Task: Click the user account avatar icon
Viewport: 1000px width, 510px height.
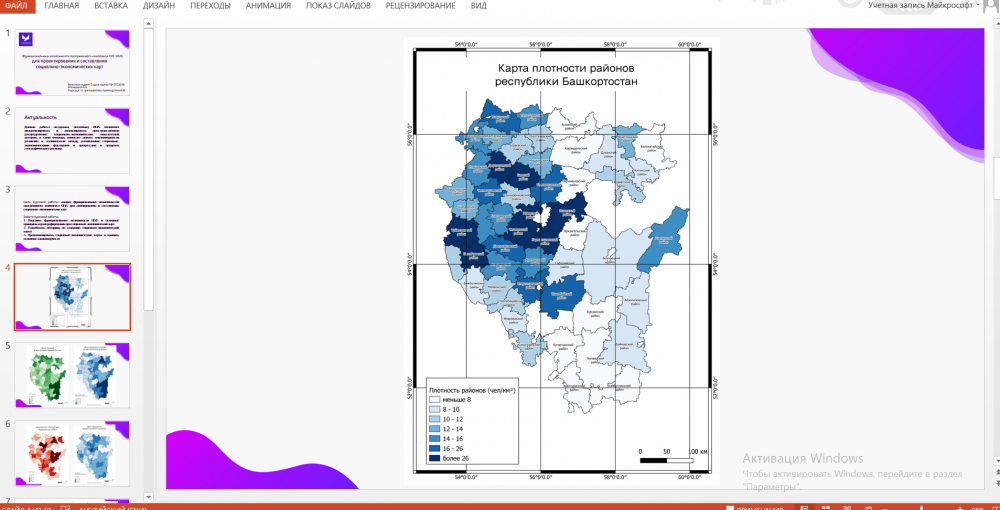Action: click(x=991, y=6)
